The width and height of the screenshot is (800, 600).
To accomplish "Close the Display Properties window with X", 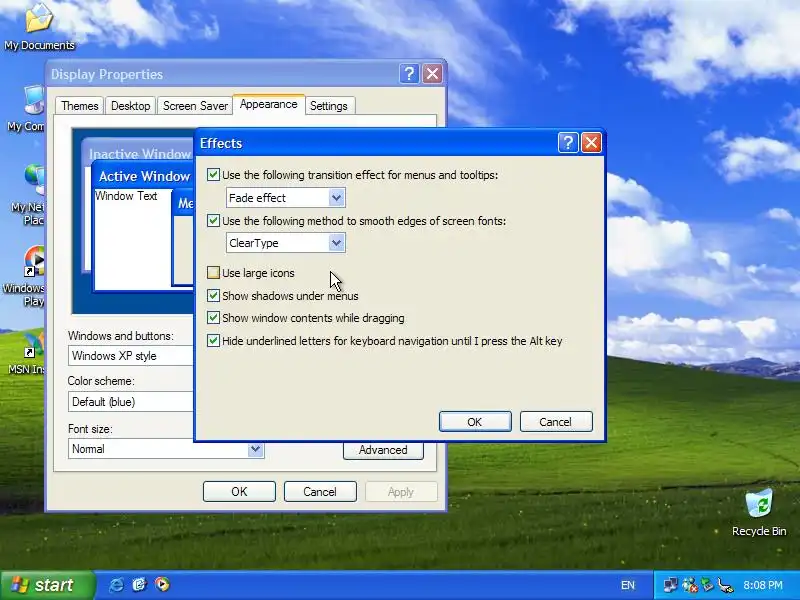I will click(432, 74).
